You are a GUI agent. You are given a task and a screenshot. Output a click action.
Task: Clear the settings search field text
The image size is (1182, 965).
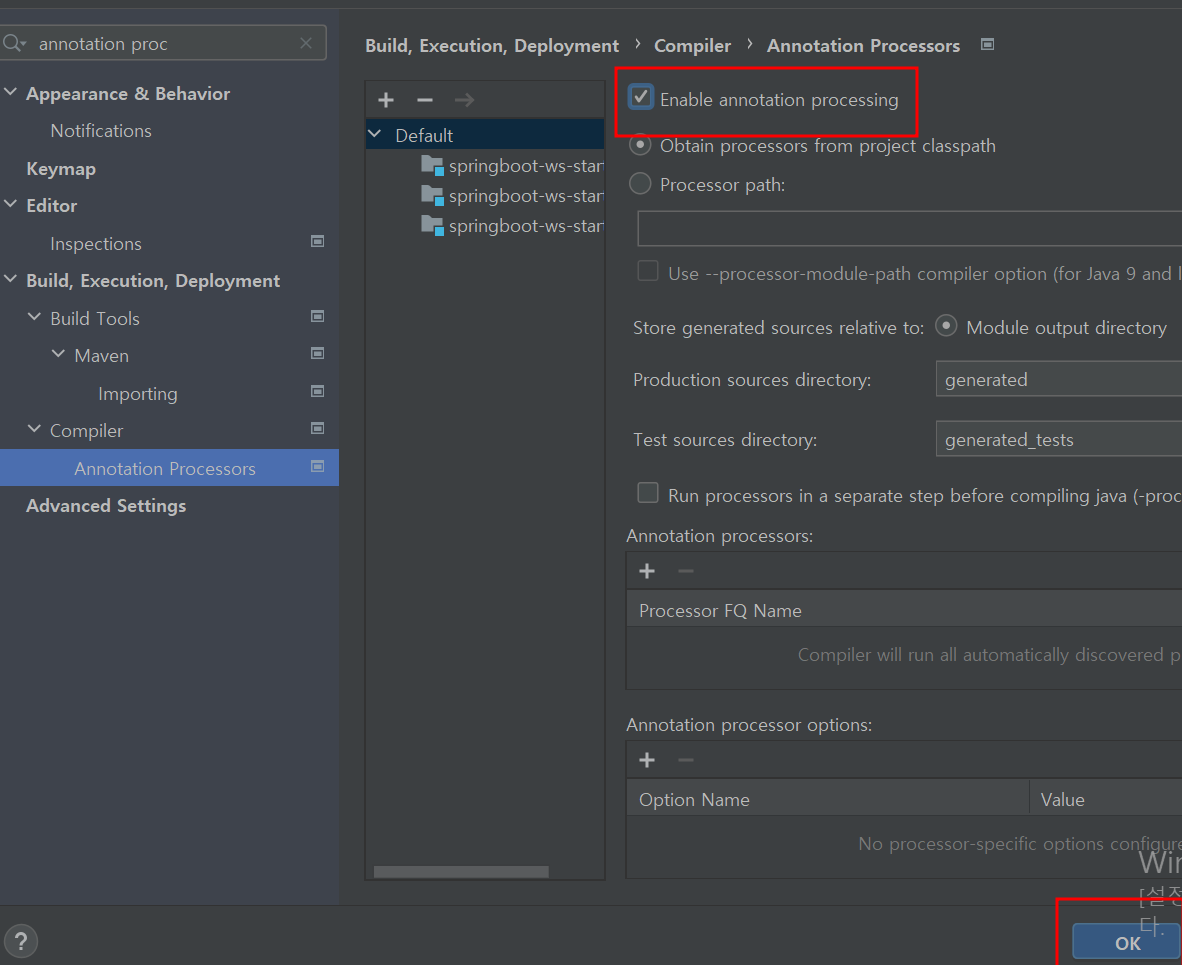pyautogui.click(x=306, y=43)
